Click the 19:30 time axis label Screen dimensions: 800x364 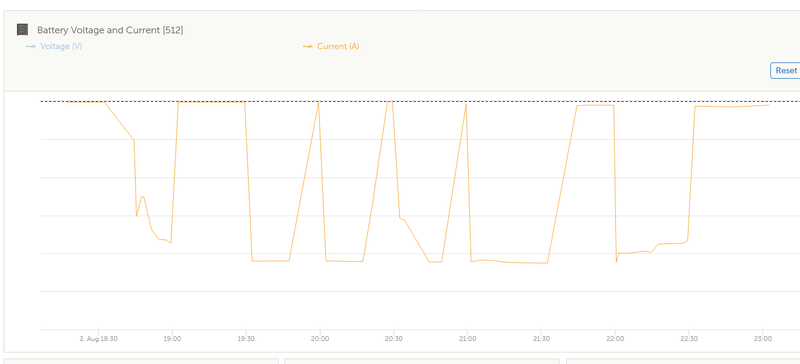pos(246,338)
